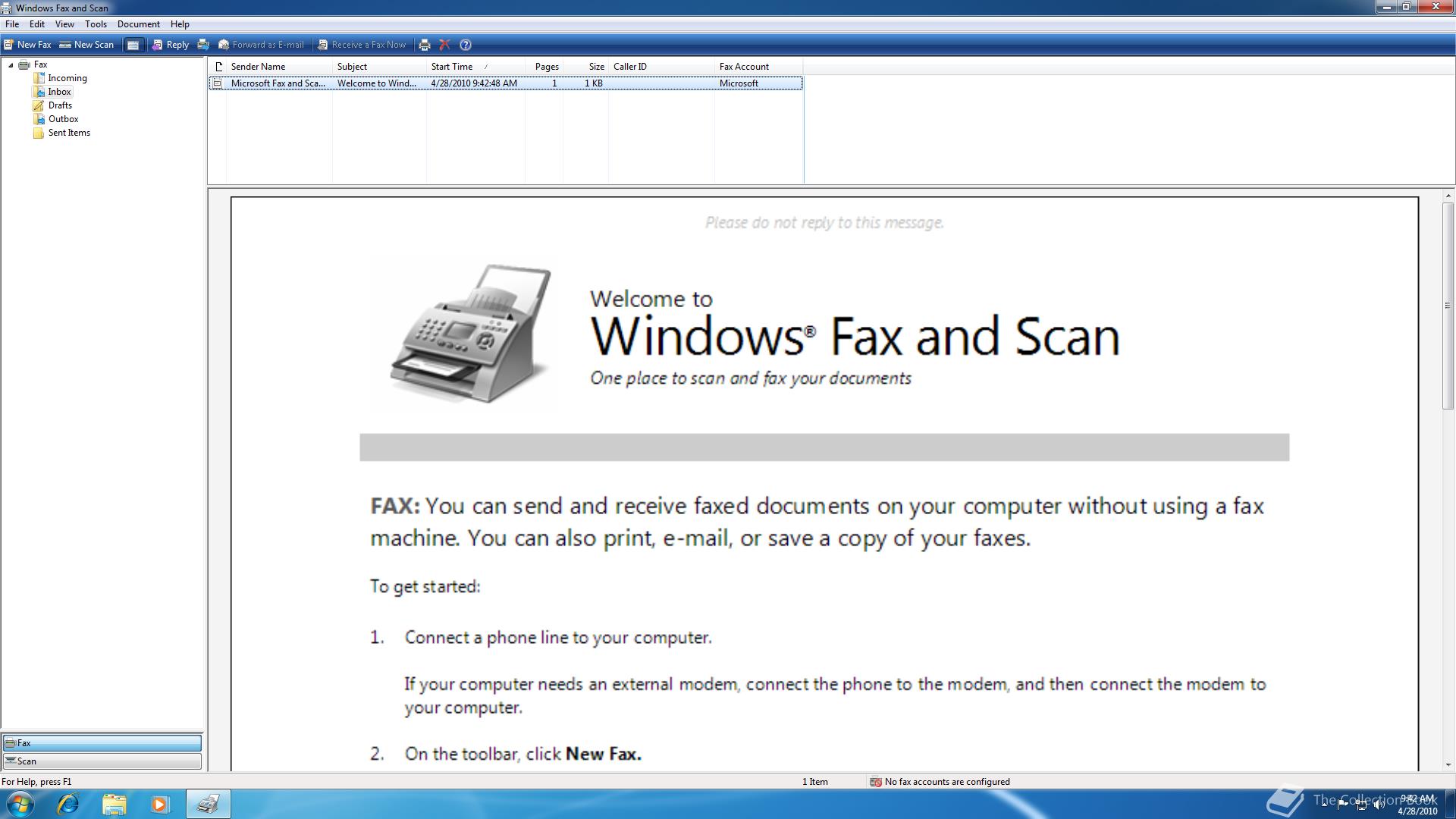Open the Tools menu

[x=96, y=24]
